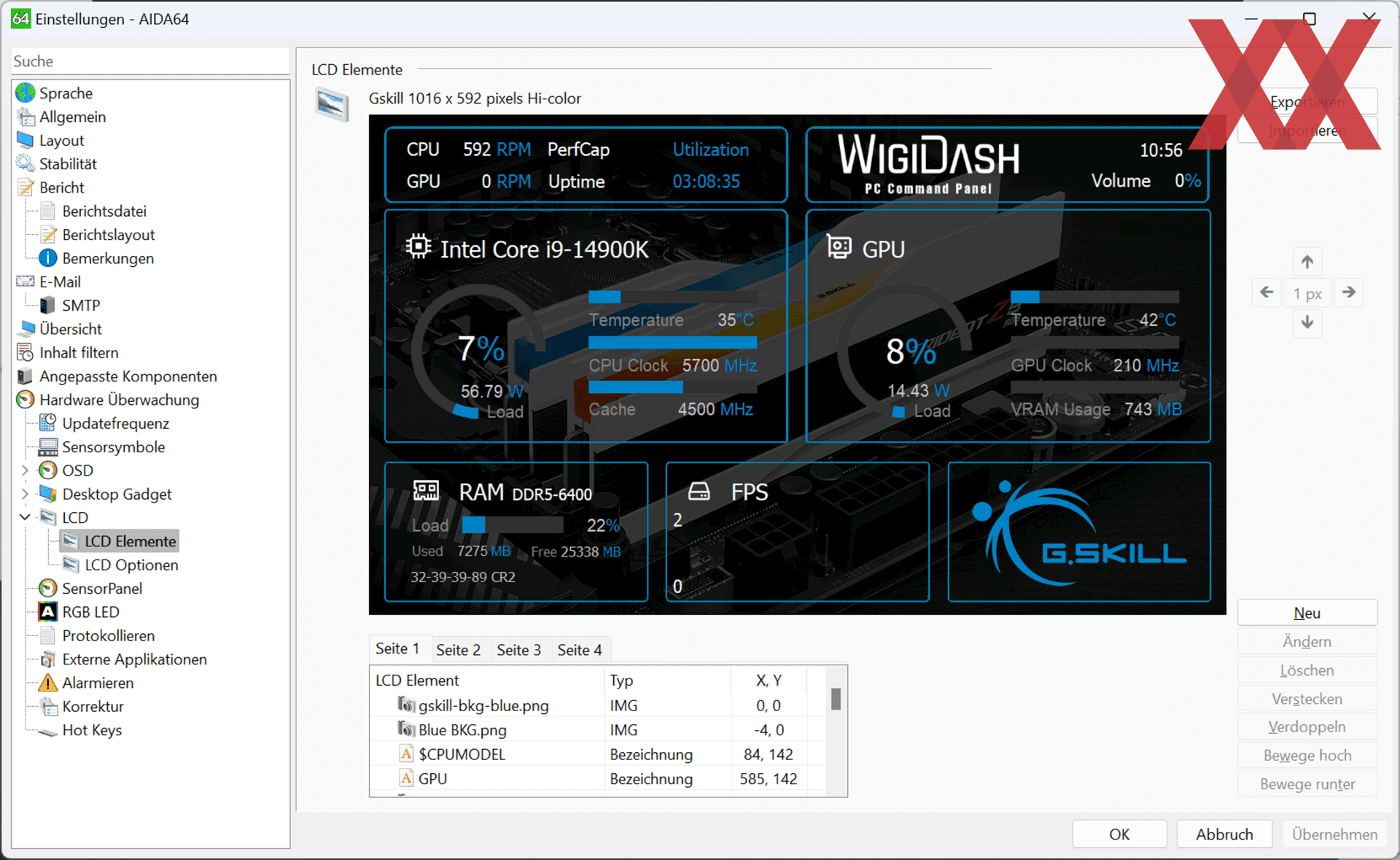Click the OSD gauge icon
Image resolution: width=1400 pixels, height=860 pixels.
tap(48, 470)
